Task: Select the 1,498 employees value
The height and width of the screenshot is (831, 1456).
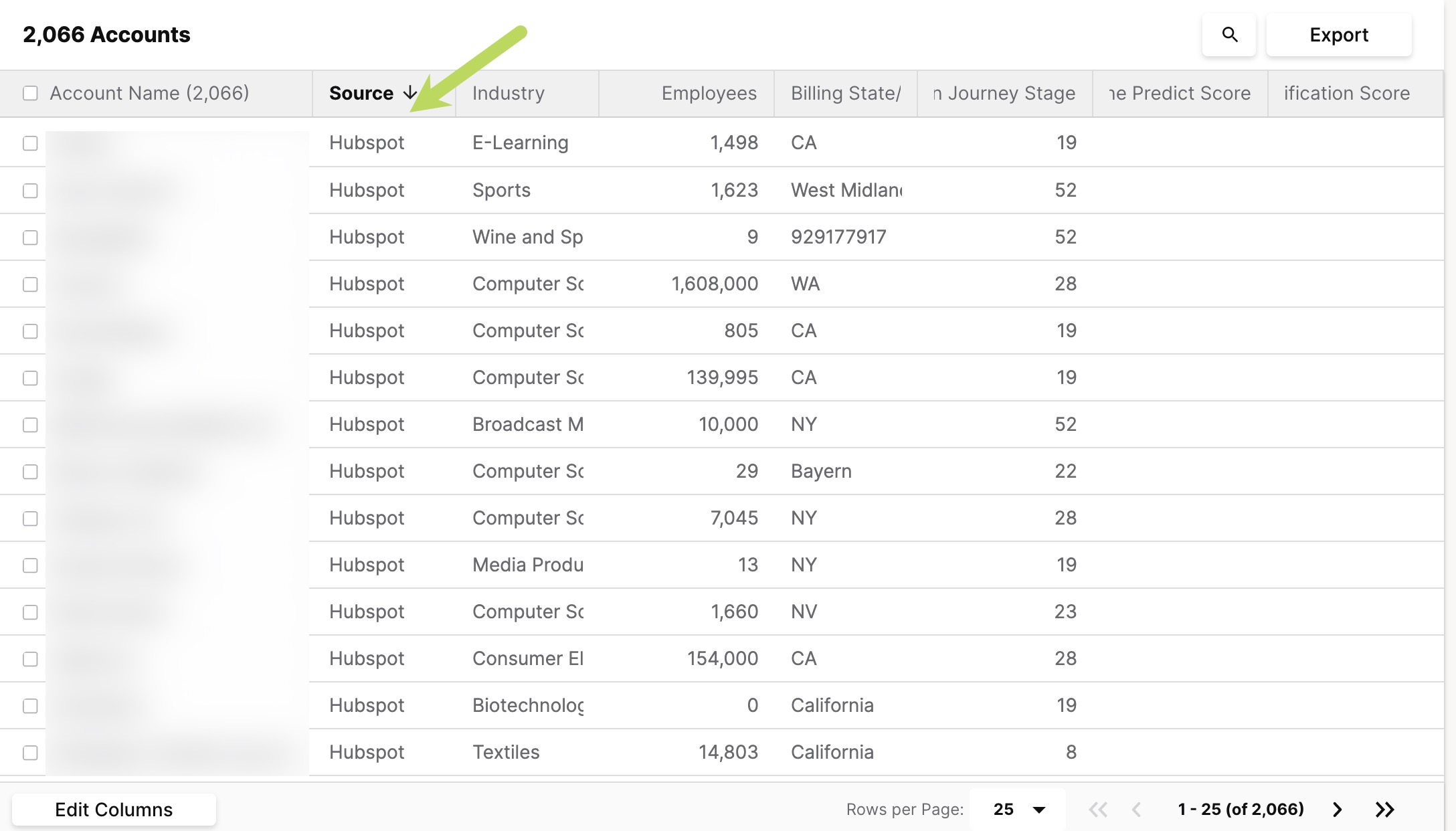Action: click(x=734, y=143)
